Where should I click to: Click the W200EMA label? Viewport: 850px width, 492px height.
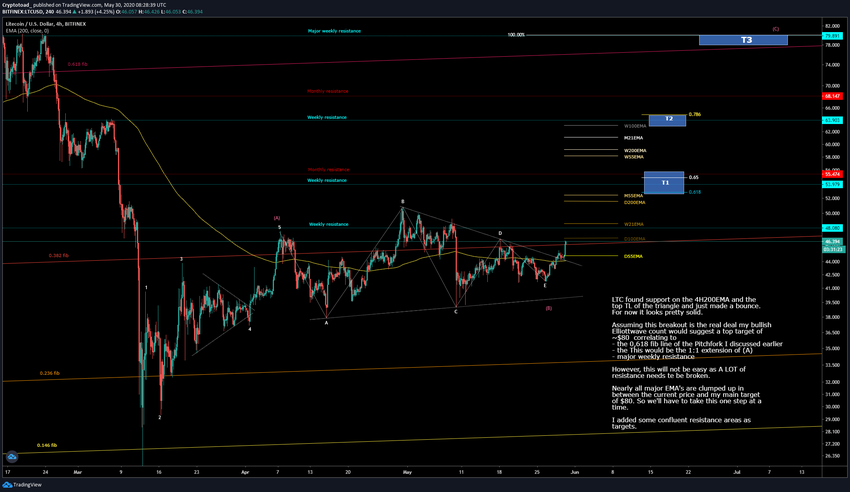635,151
